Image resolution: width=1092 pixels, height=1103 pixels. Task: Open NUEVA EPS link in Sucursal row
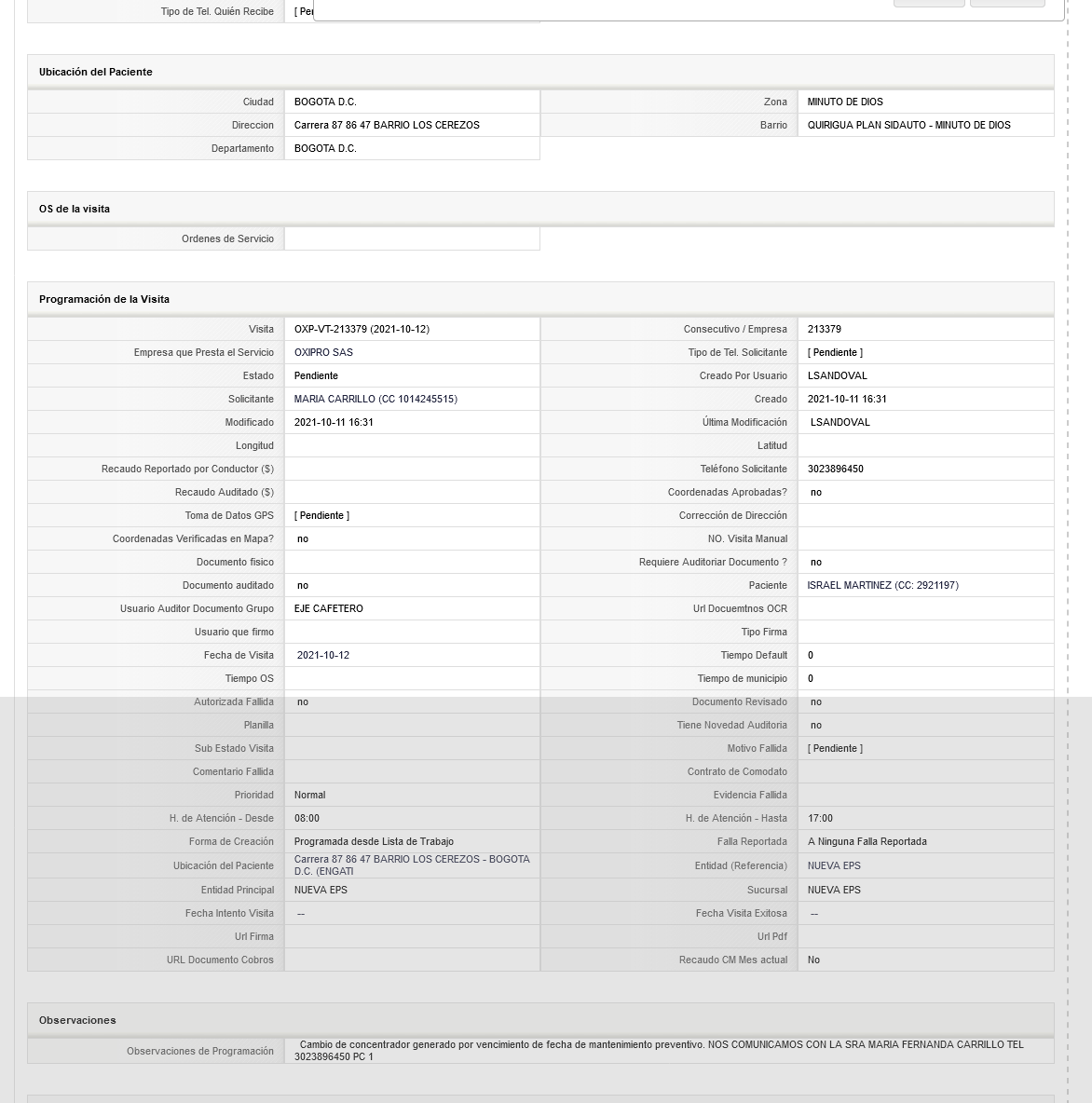click(x=834, y=890)
